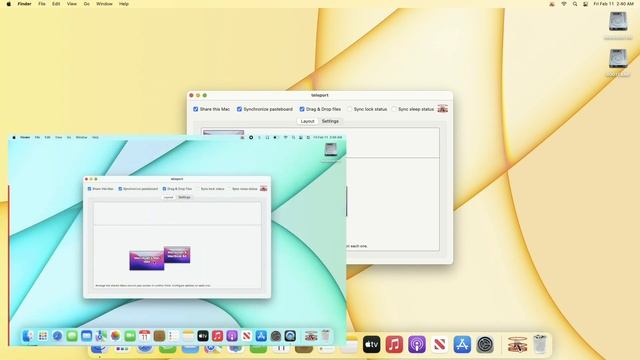The image size is (640, 360).
Task: Open Launchpad in the teal desktop dock
Action: (43, 336)
